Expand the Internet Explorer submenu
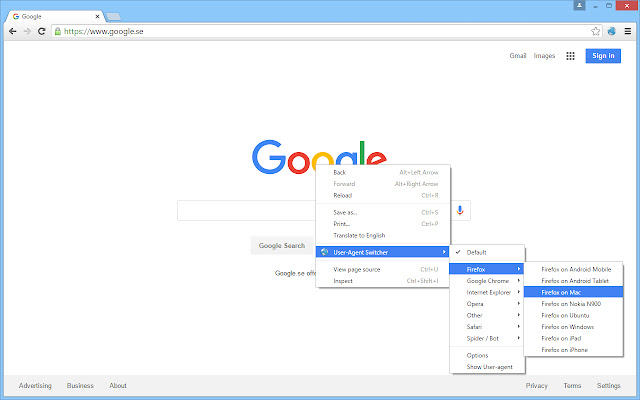This screenshot has width=640, height=400. pyautogui.click(x=487, y=292)
